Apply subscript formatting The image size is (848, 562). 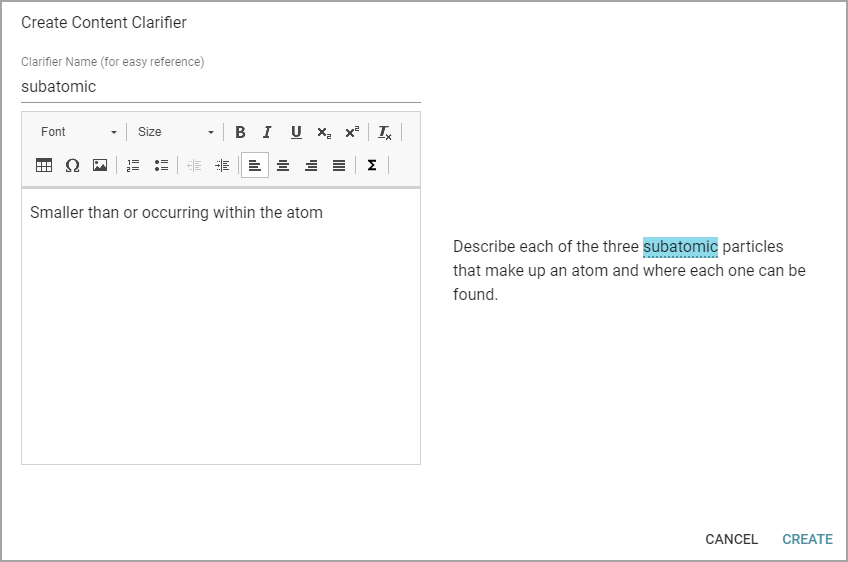point(324,132)
